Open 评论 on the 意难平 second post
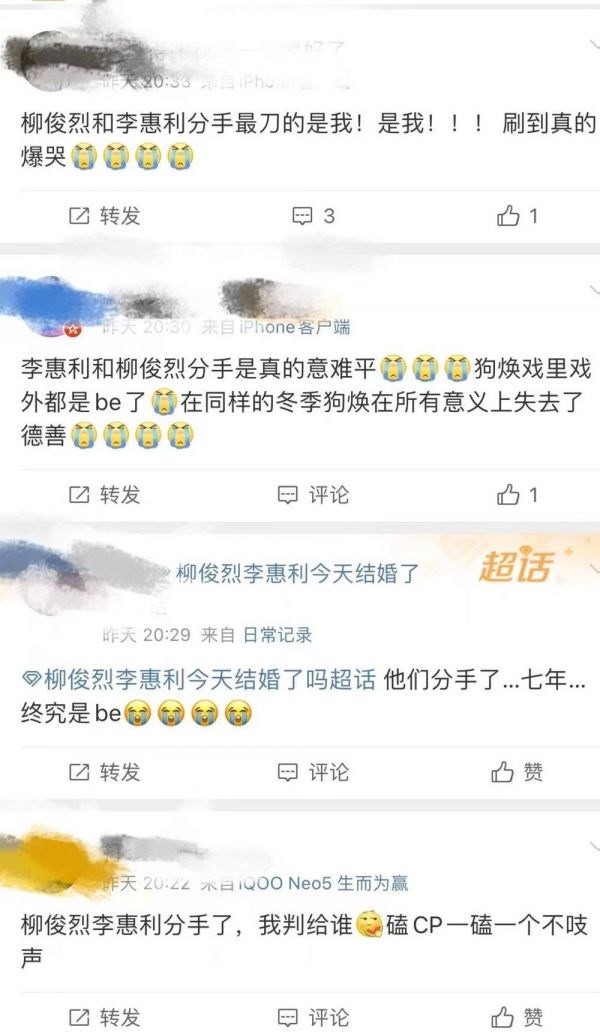The width and height of the screenshot is (600, 1035). coord(314,494)
